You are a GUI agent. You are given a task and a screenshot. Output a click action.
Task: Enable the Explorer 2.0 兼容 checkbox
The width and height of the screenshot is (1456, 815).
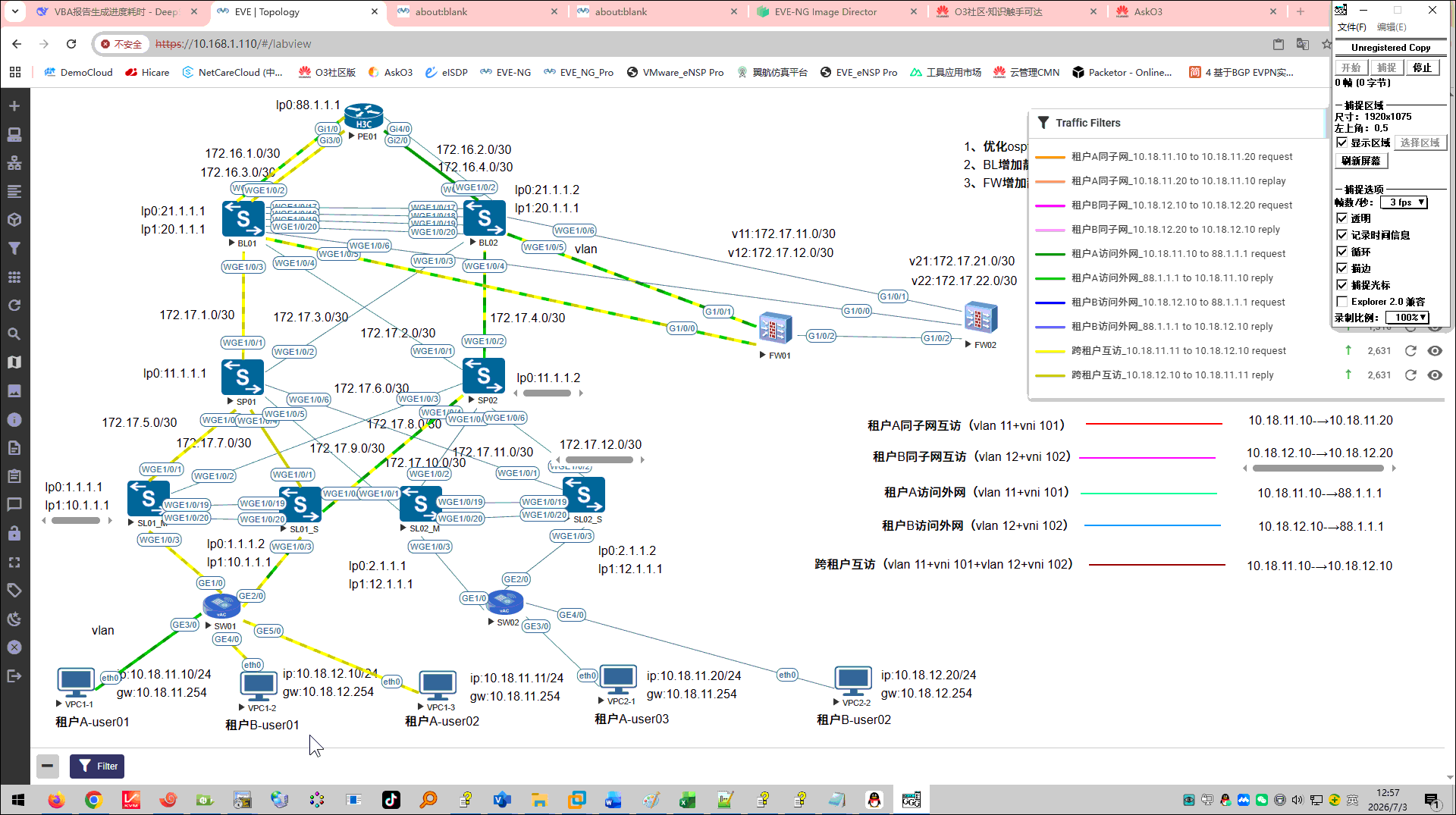[1341, 302]
